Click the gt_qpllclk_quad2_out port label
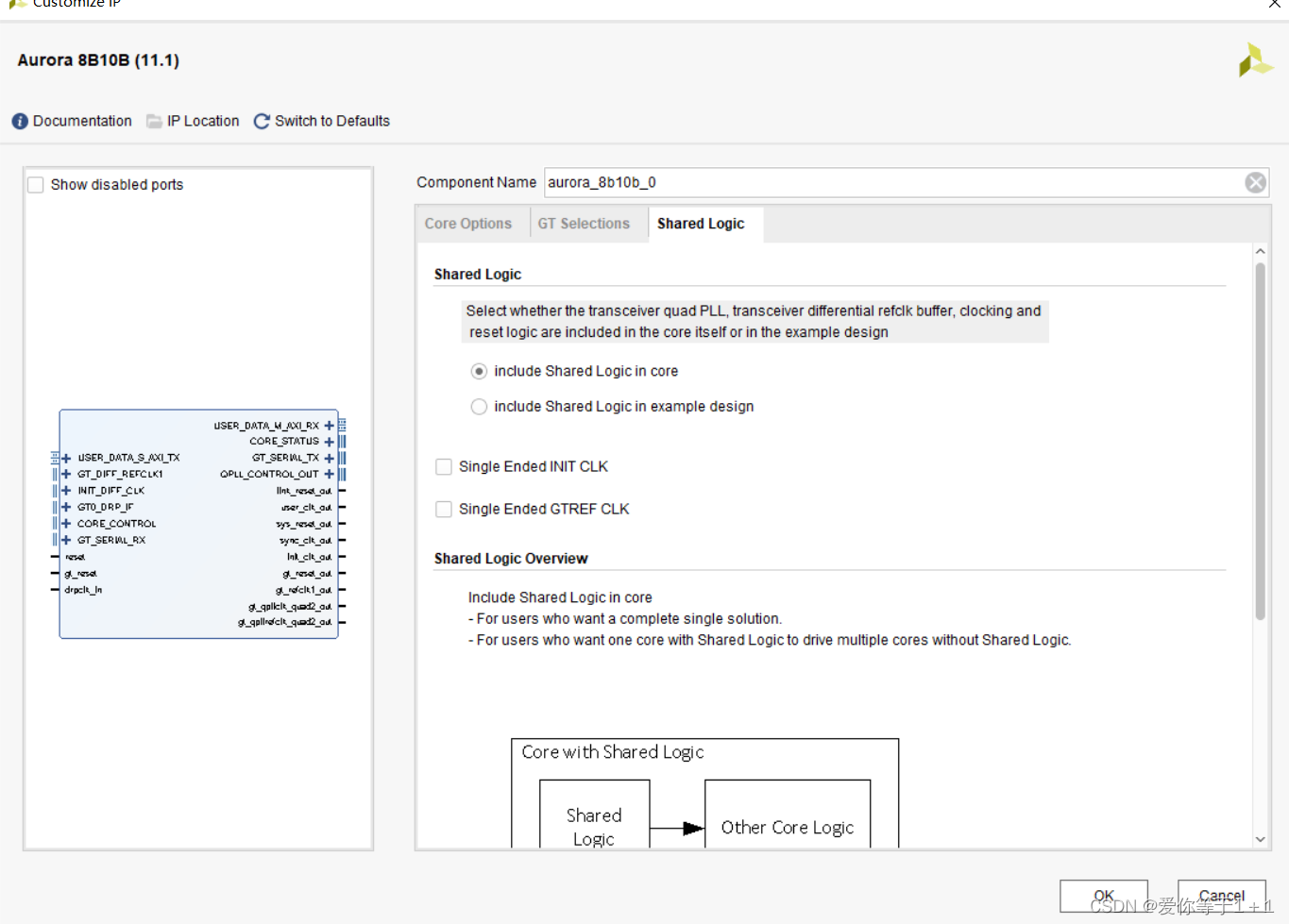 [x=290, y=607]
